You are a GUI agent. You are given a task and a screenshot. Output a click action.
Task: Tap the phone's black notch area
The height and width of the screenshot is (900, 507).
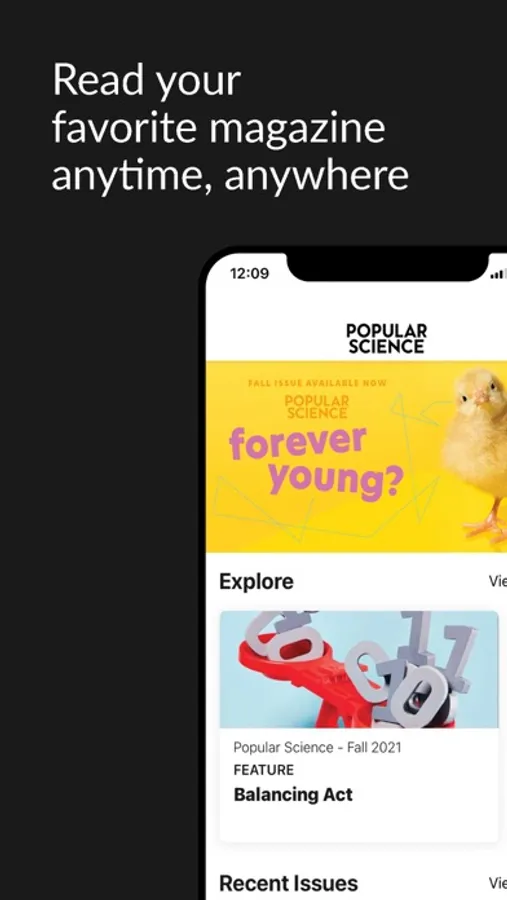pos(388,266)
